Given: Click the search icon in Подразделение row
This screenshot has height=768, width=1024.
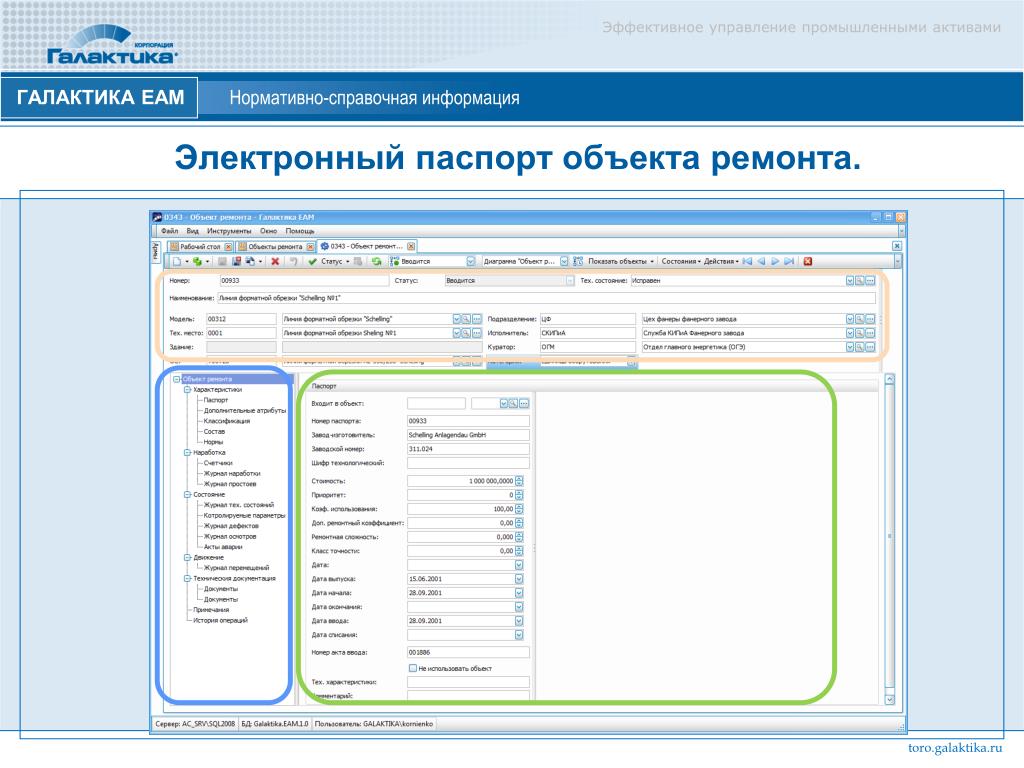Looking at the screenshot, I should tap(860, 319).
